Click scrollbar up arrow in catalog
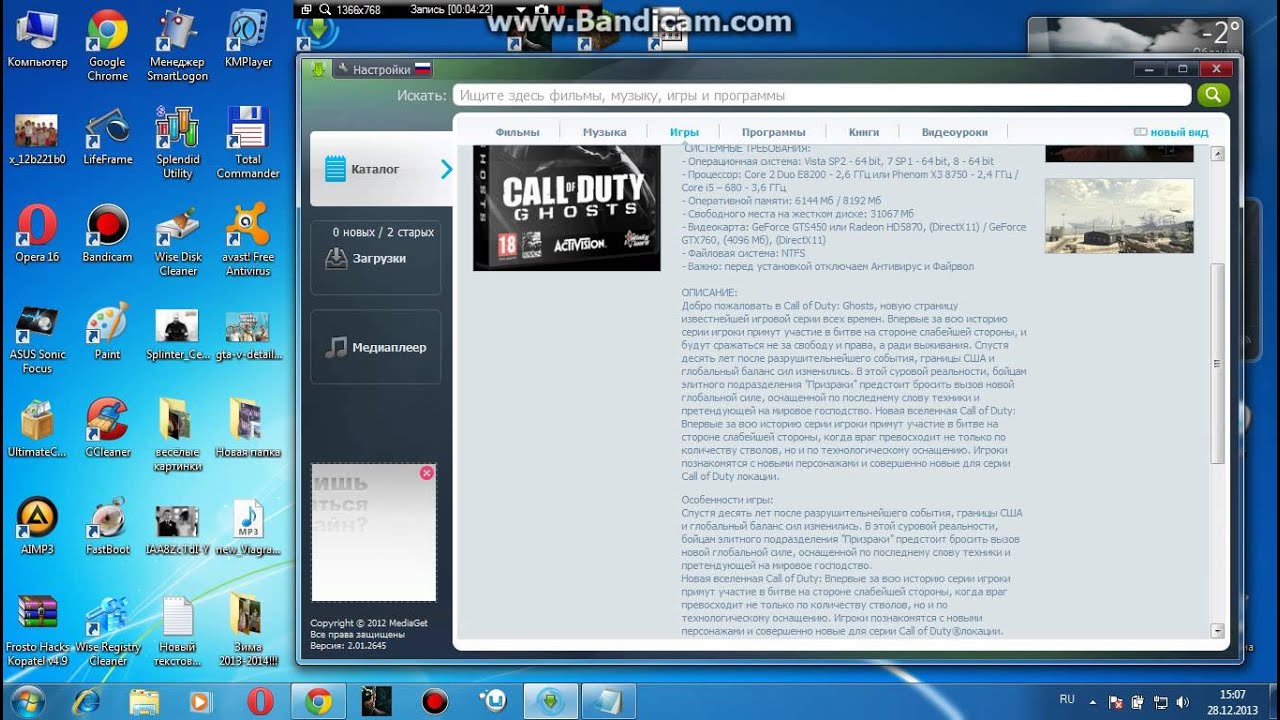Screen dimensions: 1280x720 point(1217,154)
